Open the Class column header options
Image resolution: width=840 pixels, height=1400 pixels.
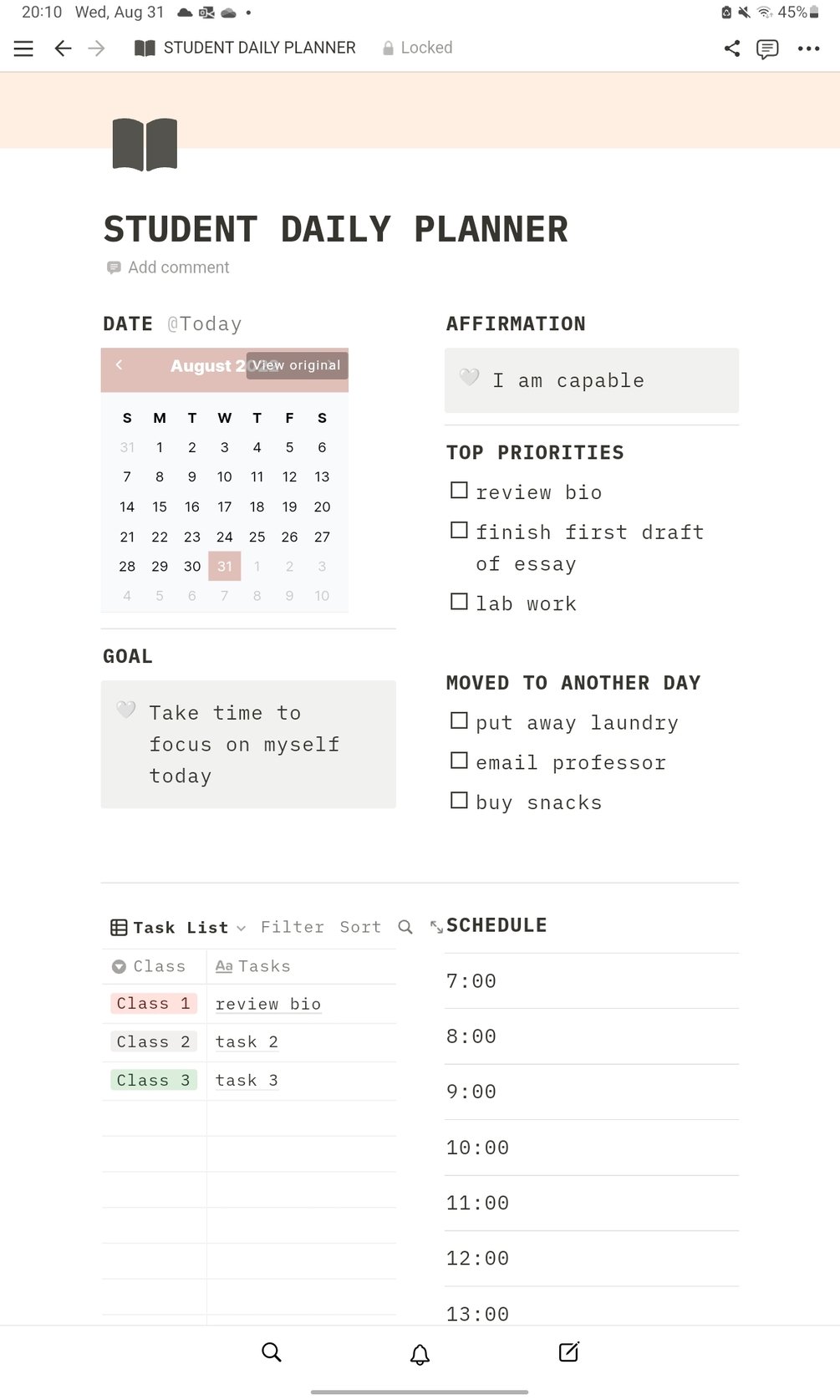(150, 966)
